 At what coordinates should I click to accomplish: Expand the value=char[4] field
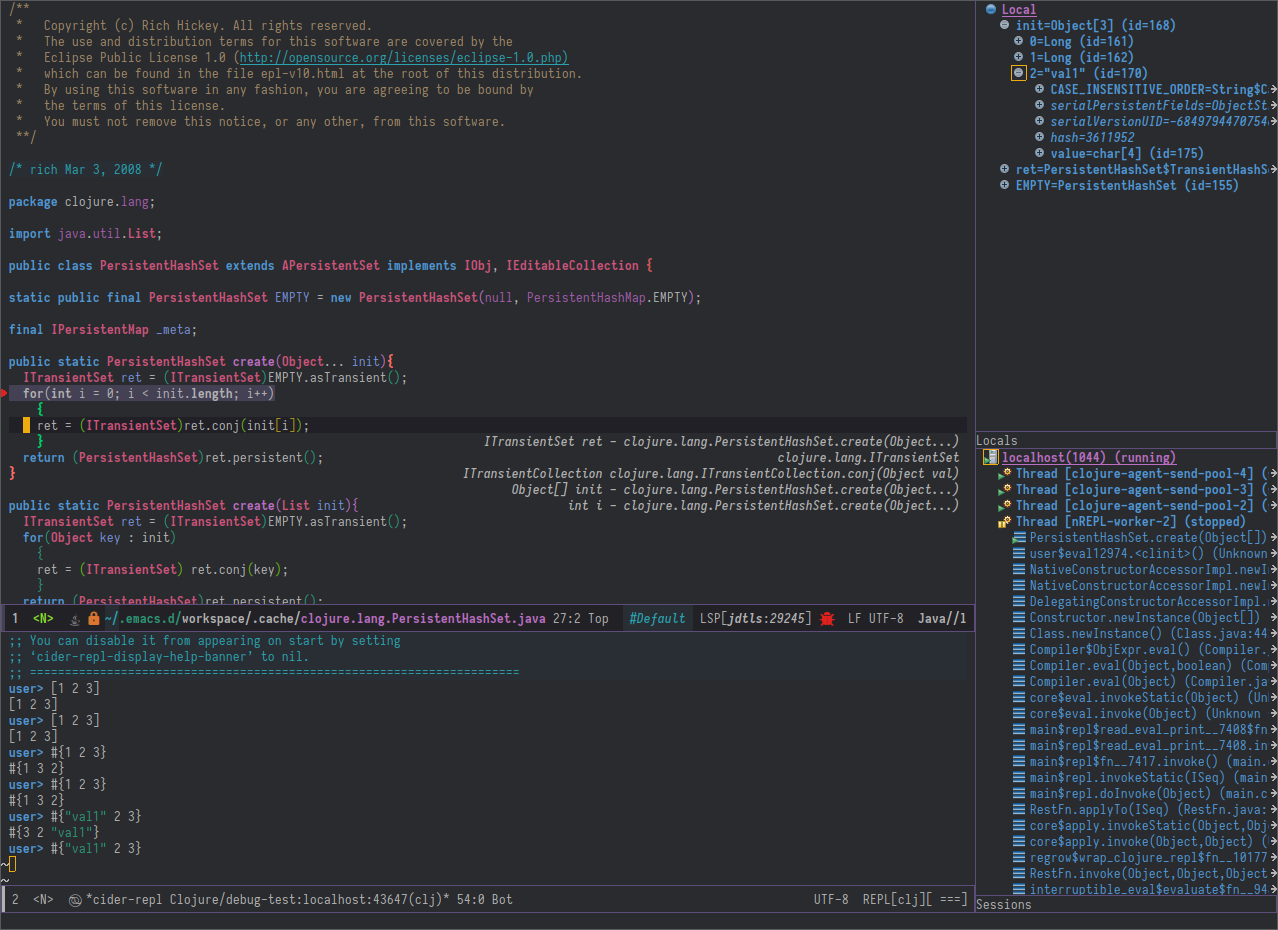click(x=1040, y=154)
